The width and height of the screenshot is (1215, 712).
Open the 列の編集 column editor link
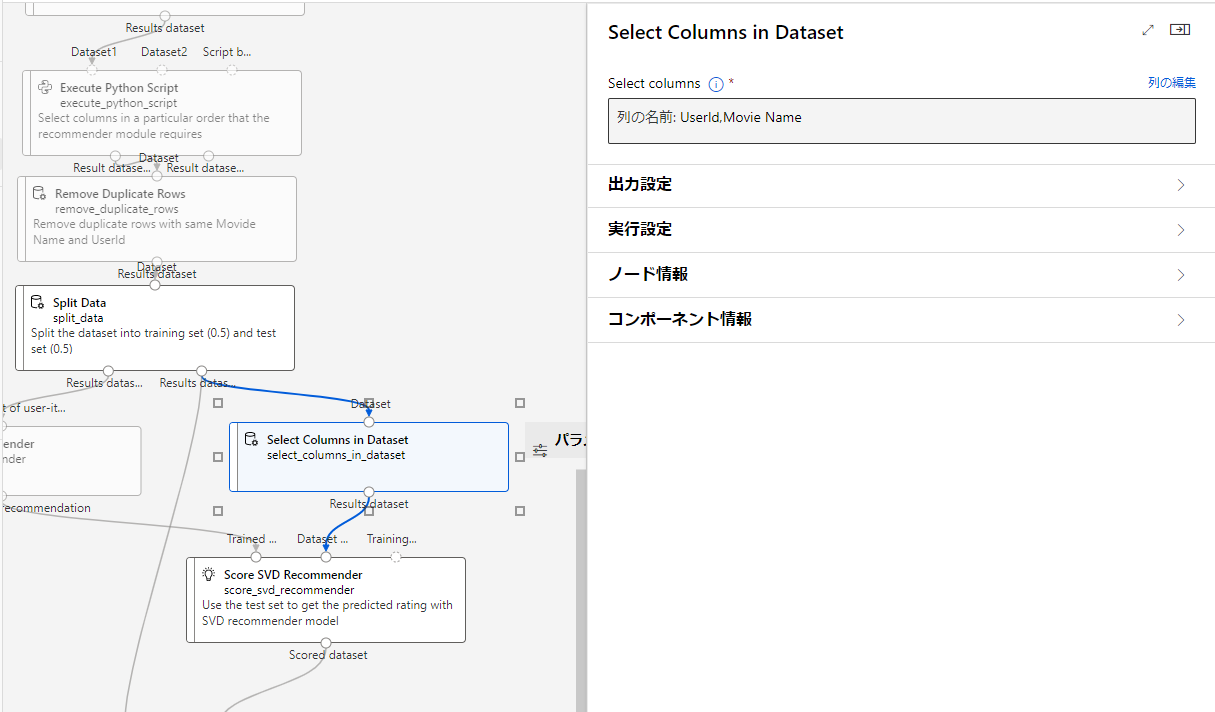tap(1172, 83)
